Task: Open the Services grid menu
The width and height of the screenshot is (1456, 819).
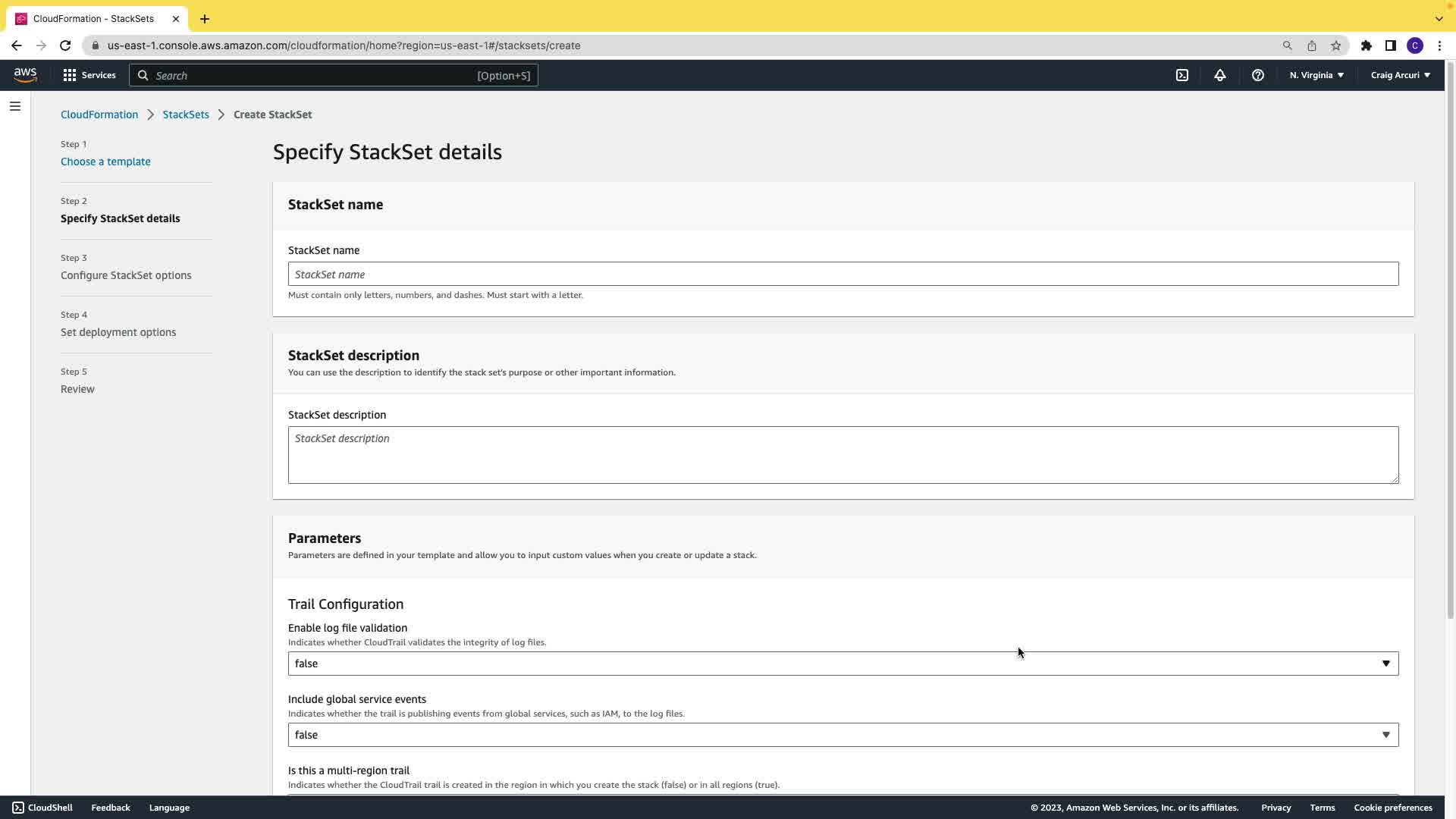Action: tap(89, 75)
